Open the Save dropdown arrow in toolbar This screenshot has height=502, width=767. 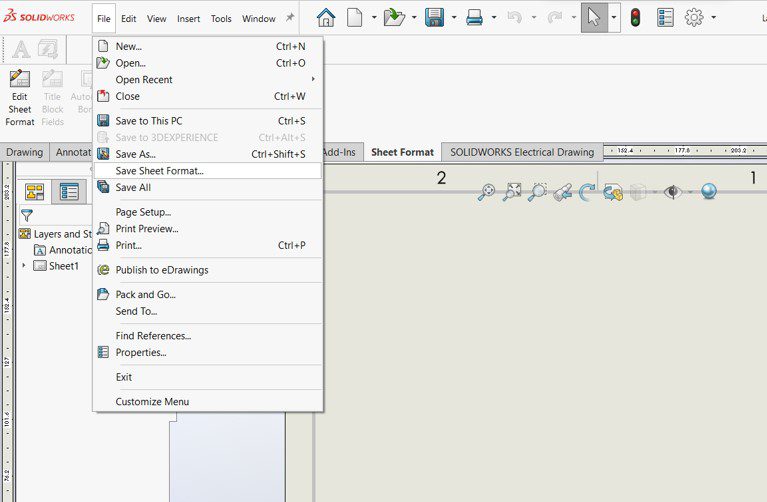click(x=453, y=18)
